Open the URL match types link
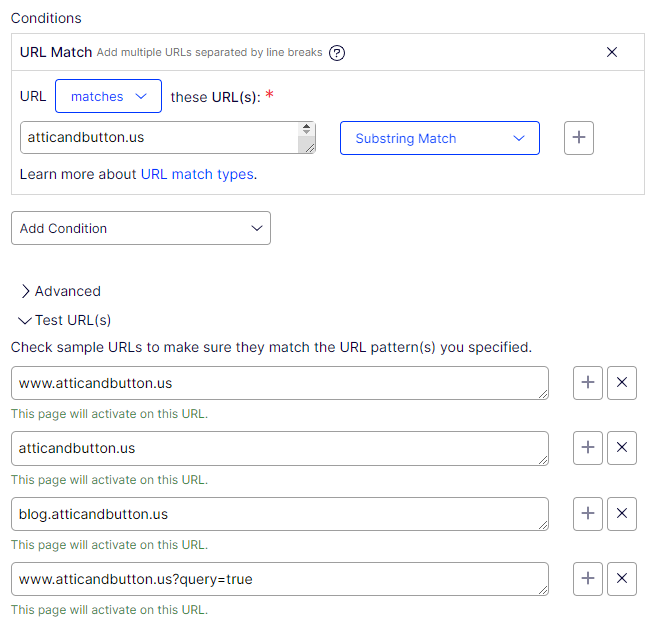 [197, 174]
